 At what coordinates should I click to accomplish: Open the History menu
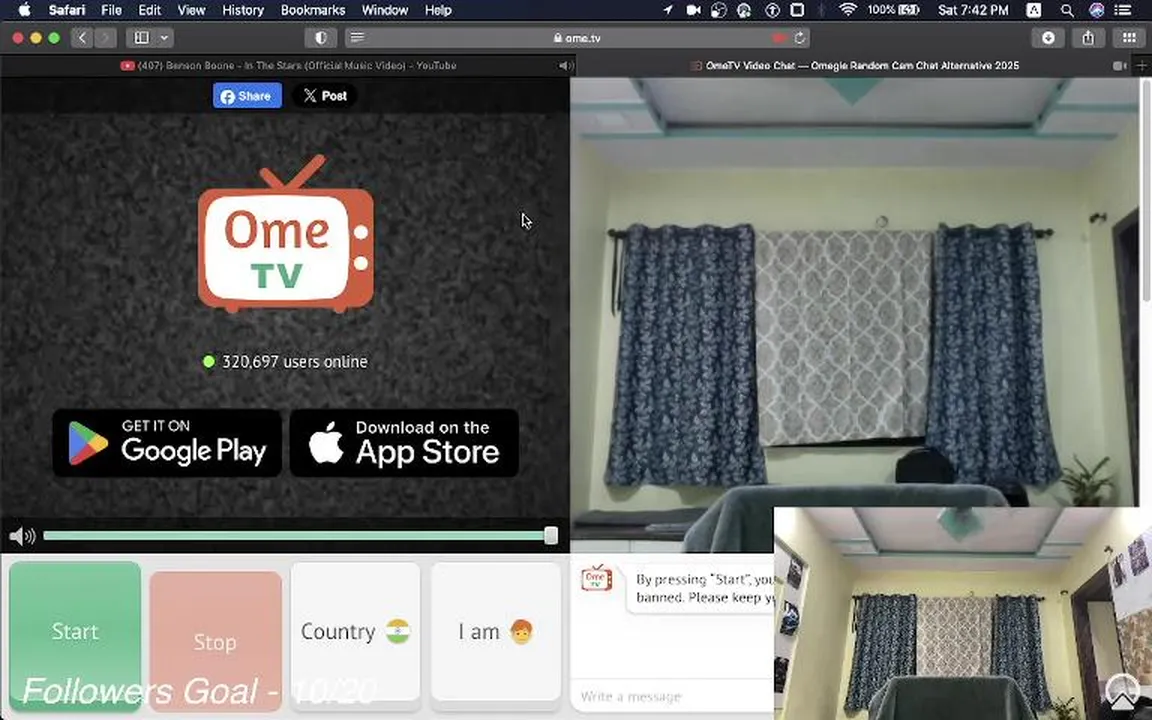pos(242,10)
